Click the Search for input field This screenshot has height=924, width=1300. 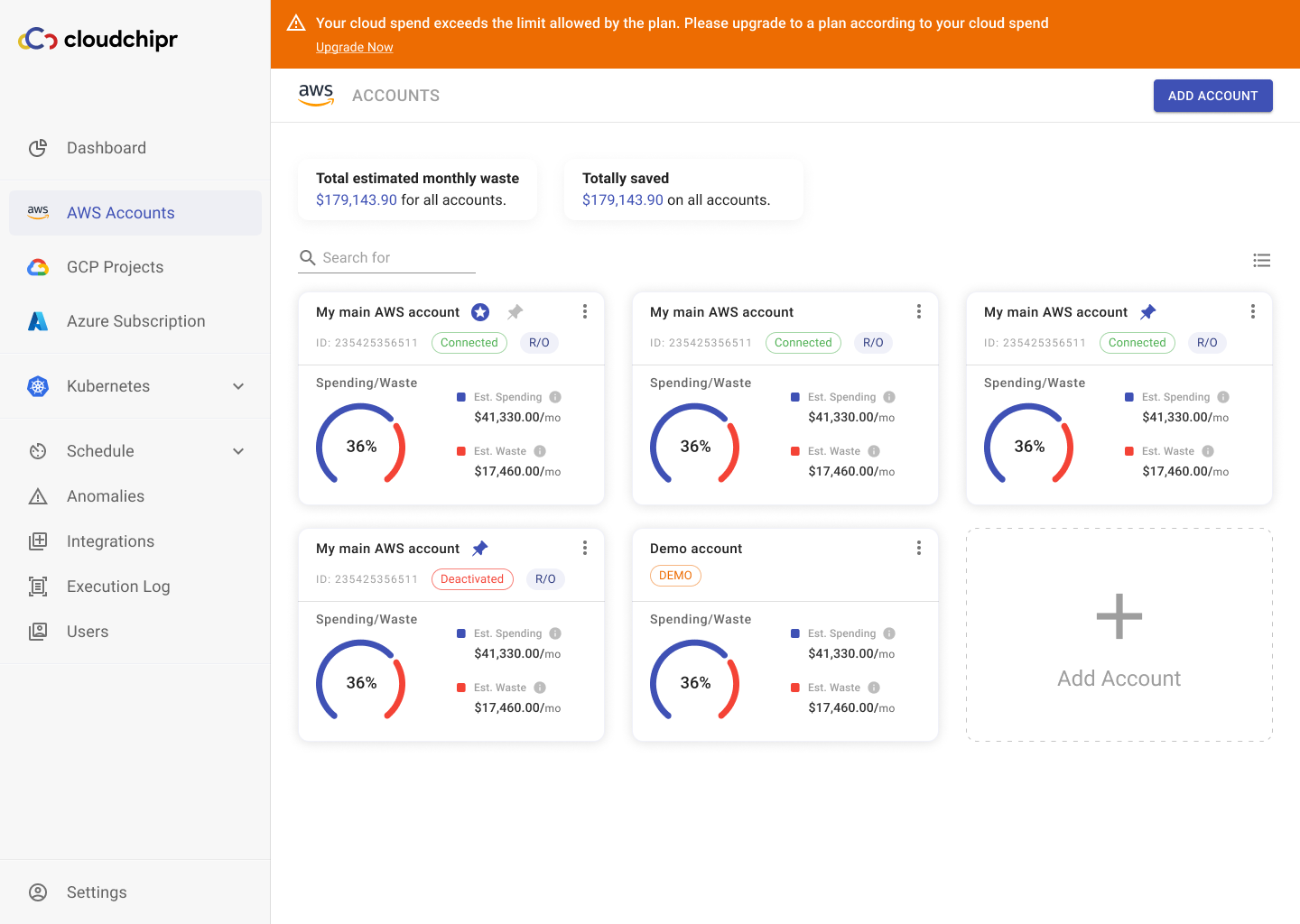click(397, 258)
